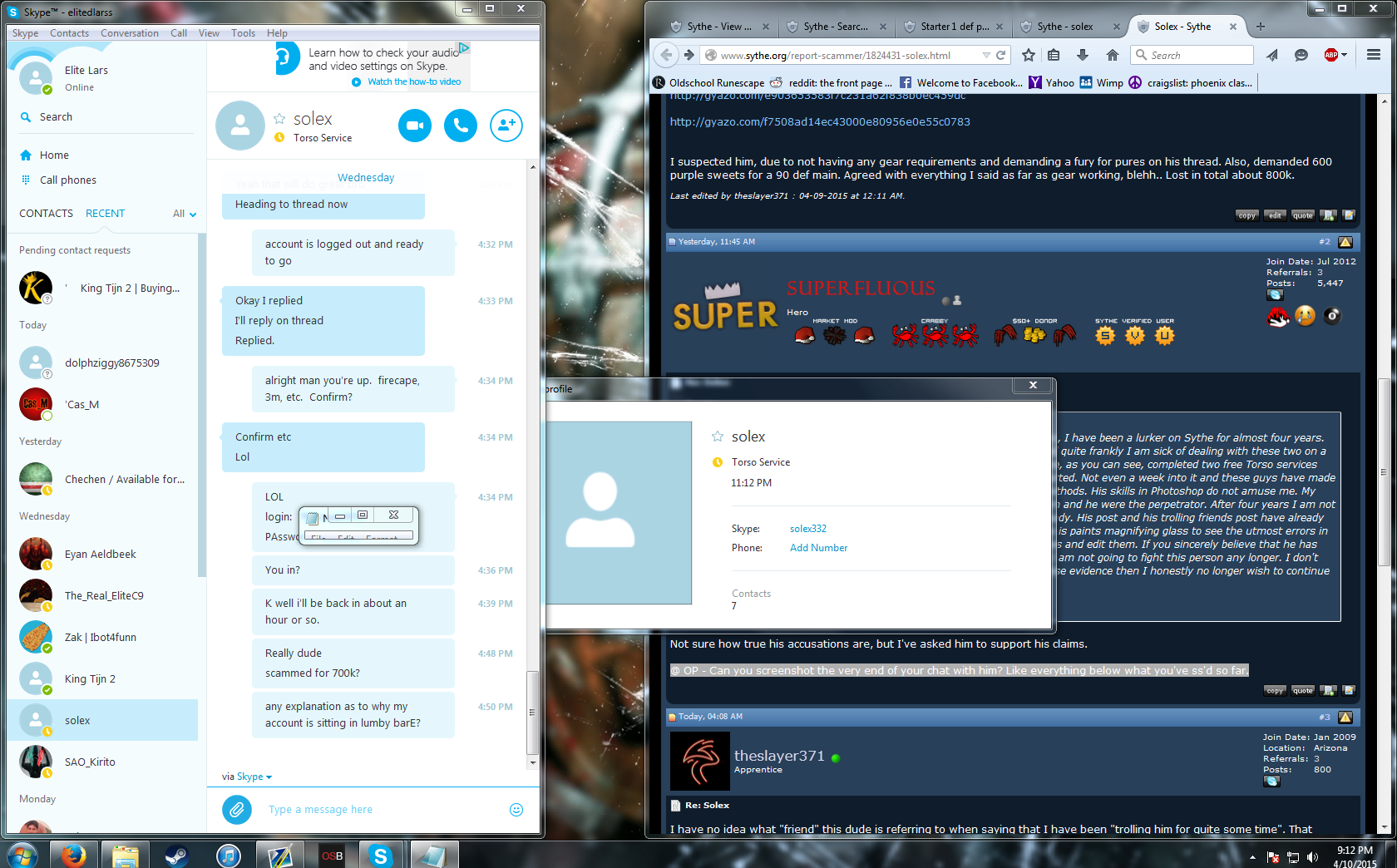1397x868 pixels.
Task: Open conversation with The_Real_EliteC9
Action: (x=102, y=596)
